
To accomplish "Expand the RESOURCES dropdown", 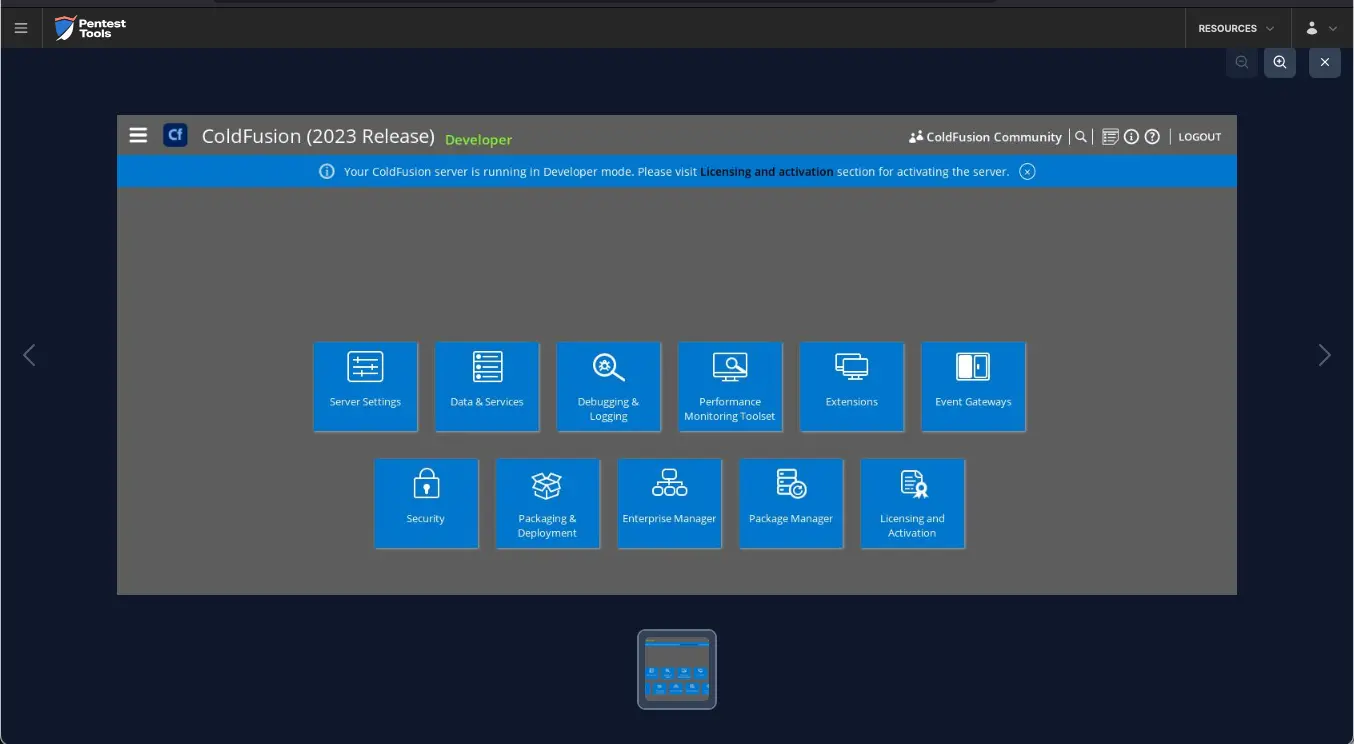I will click(1237, 28).
